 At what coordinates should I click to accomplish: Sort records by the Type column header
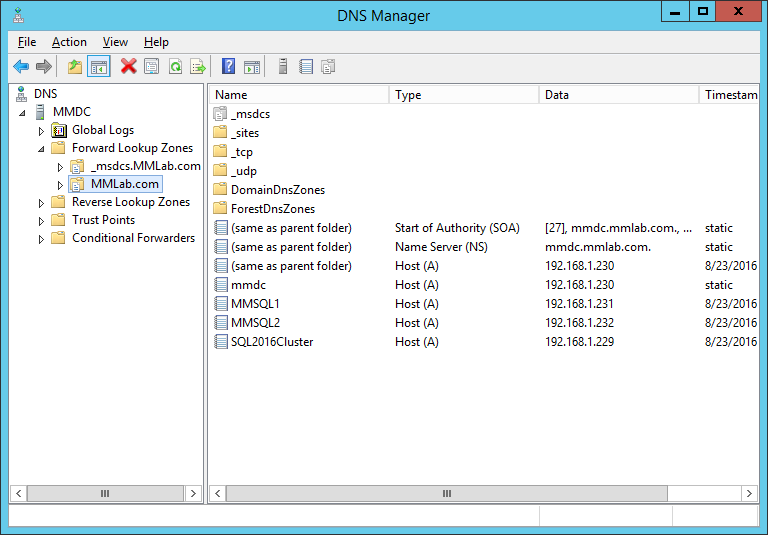coord(463,95)
